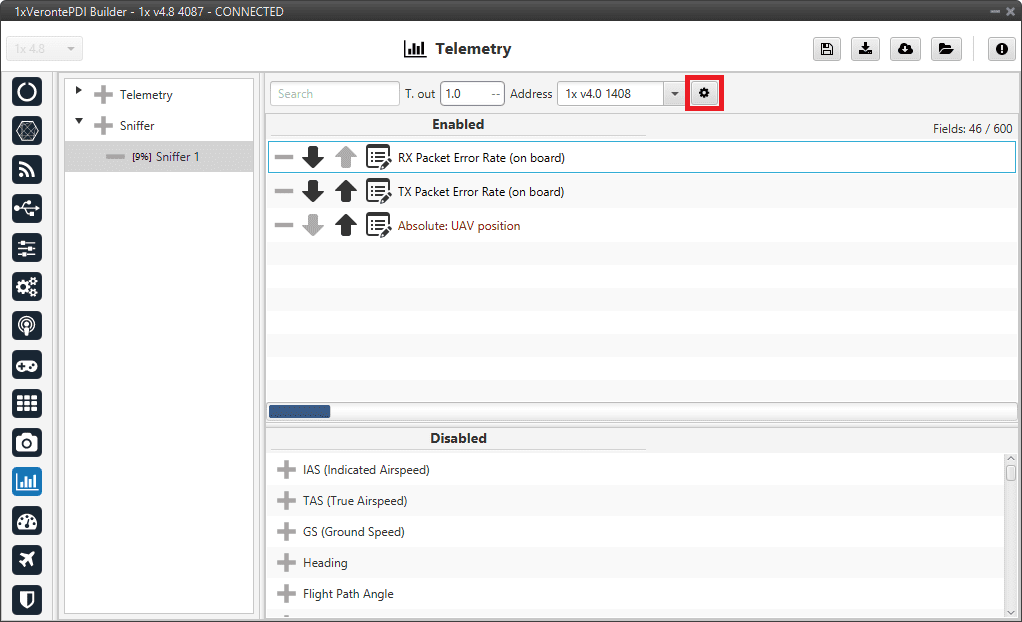Open the USB connections icon in sidebar
1022x622 pixels.
(x=27, y=208)
